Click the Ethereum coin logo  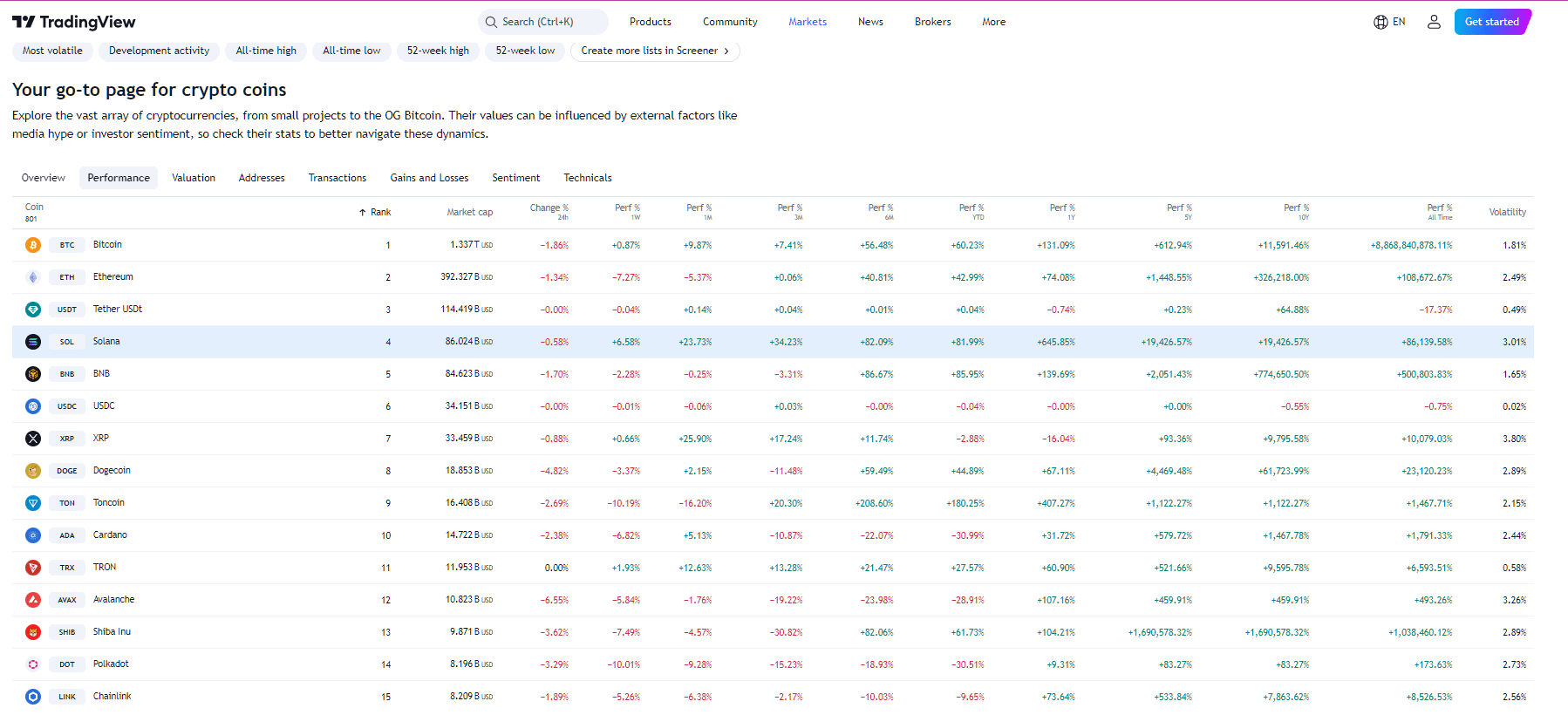click(x=33, y=277)
